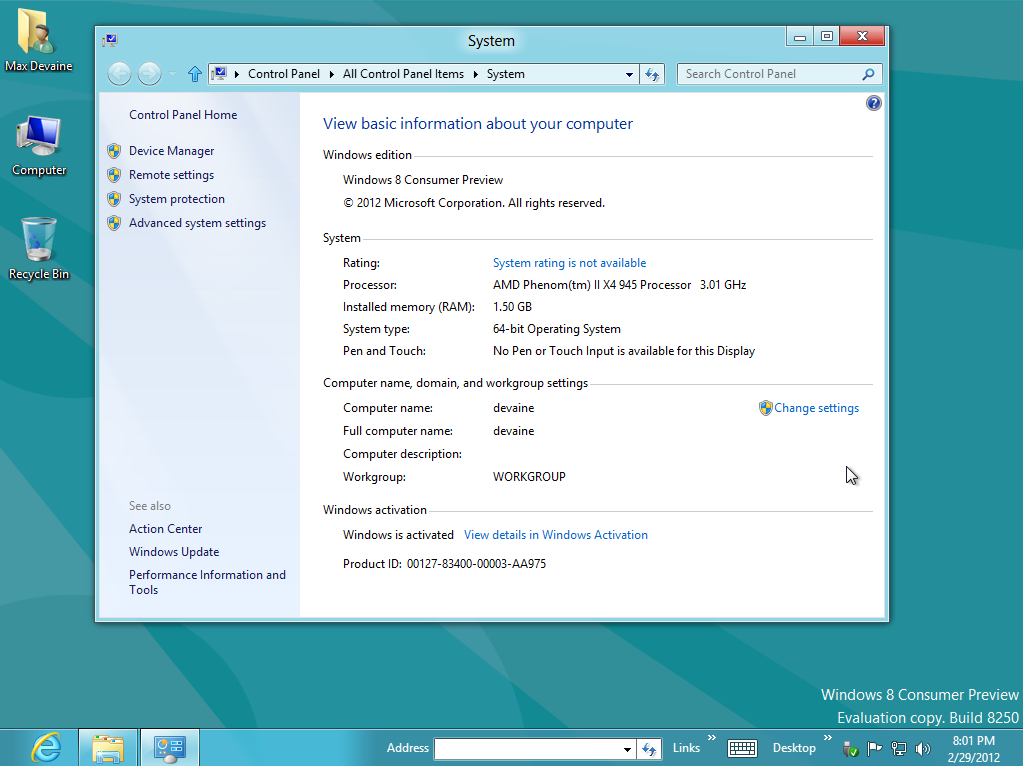Open the volume speaker tray icon

click(x=923, y=748)
